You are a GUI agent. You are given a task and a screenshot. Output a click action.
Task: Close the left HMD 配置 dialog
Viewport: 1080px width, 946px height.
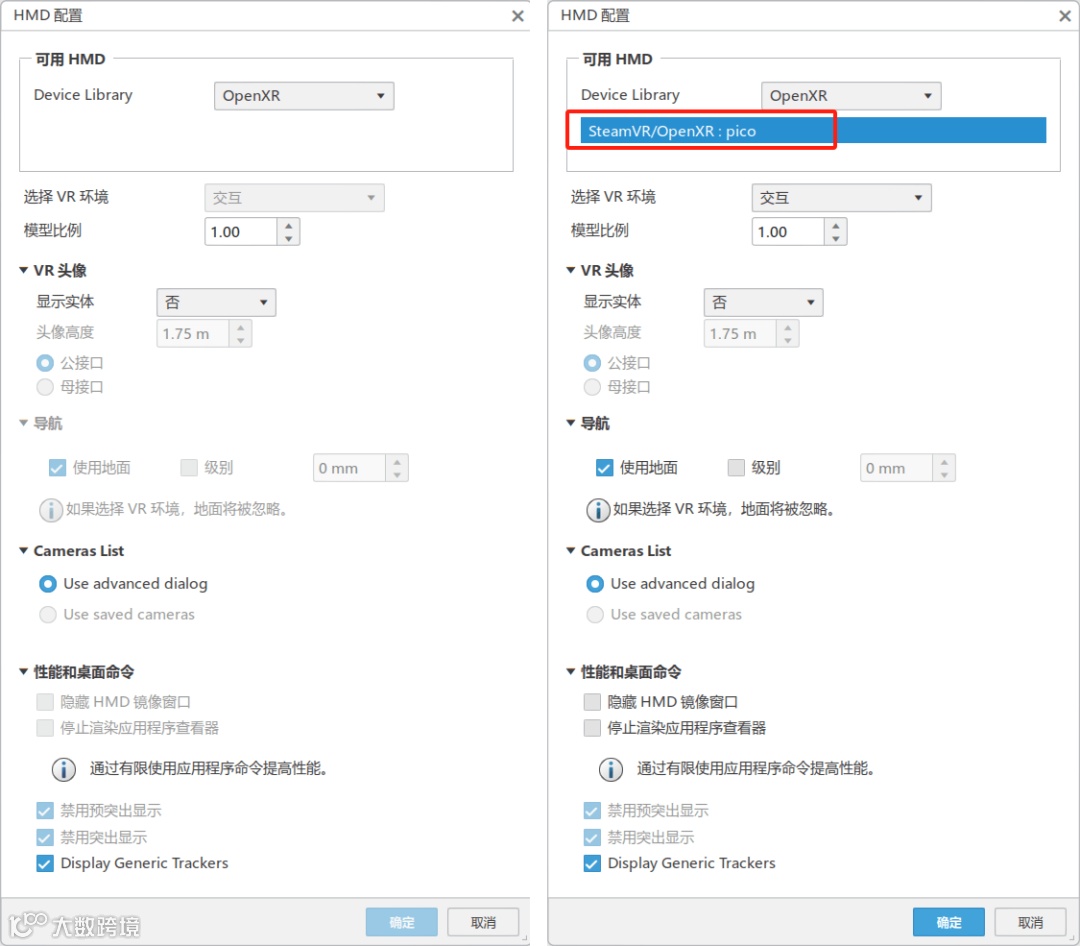[x=517, y=16]
